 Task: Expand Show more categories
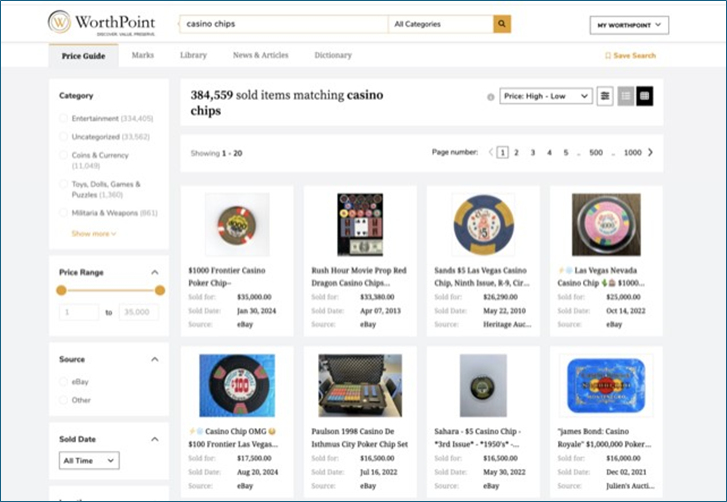point(94,234)
